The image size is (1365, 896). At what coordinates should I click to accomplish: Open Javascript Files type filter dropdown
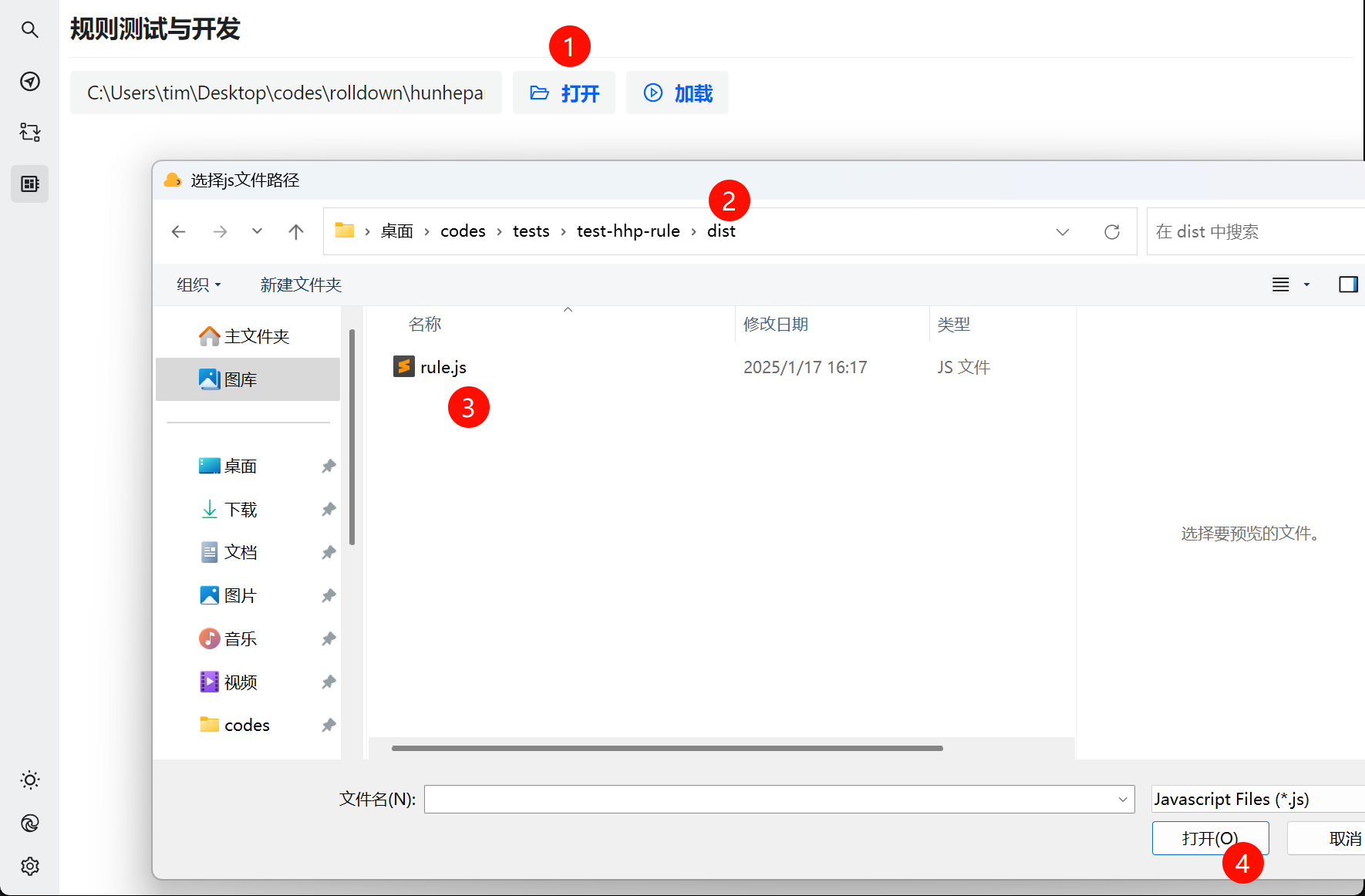[1258, 799]
